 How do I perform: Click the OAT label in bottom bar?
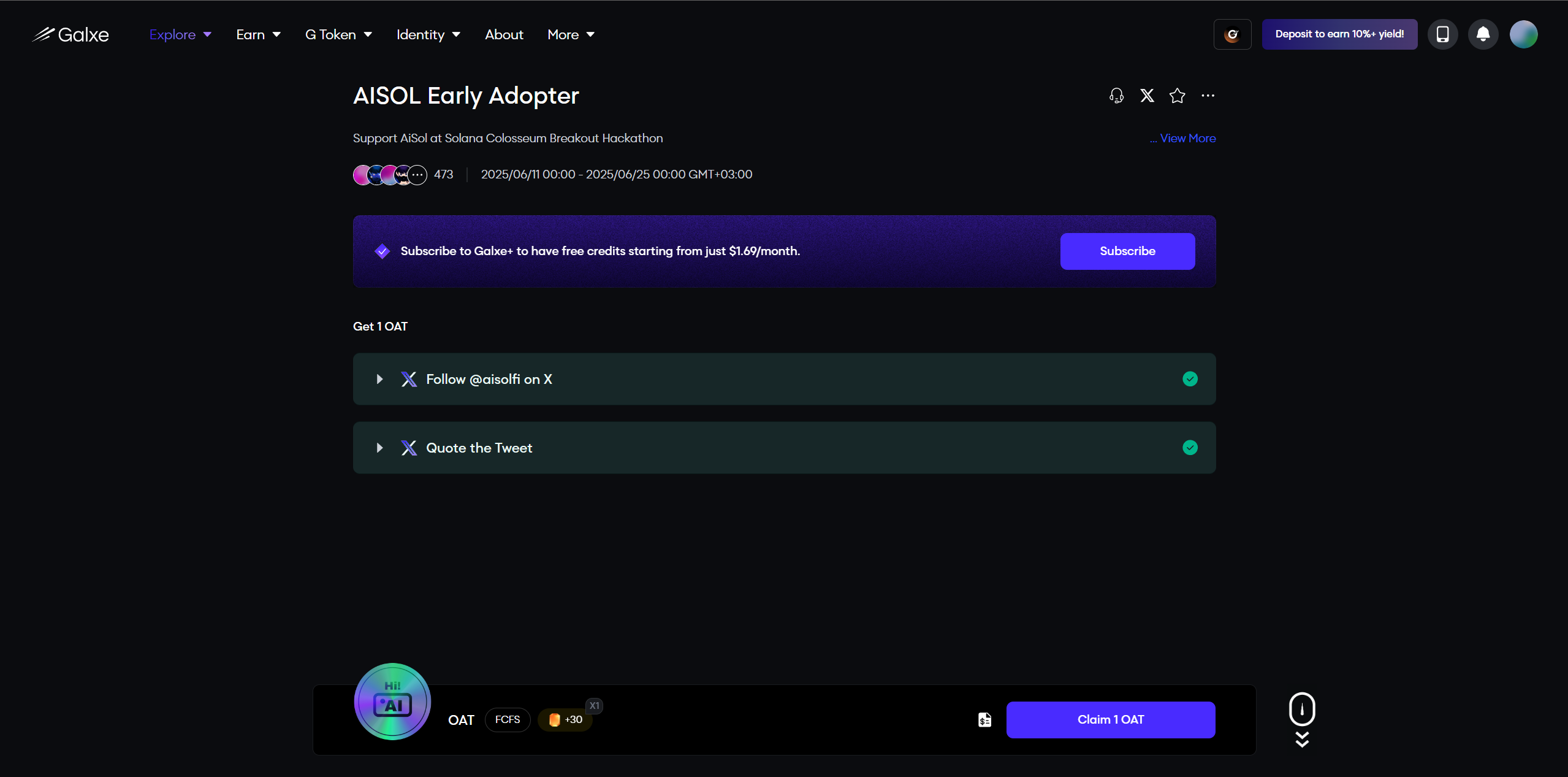461,720
